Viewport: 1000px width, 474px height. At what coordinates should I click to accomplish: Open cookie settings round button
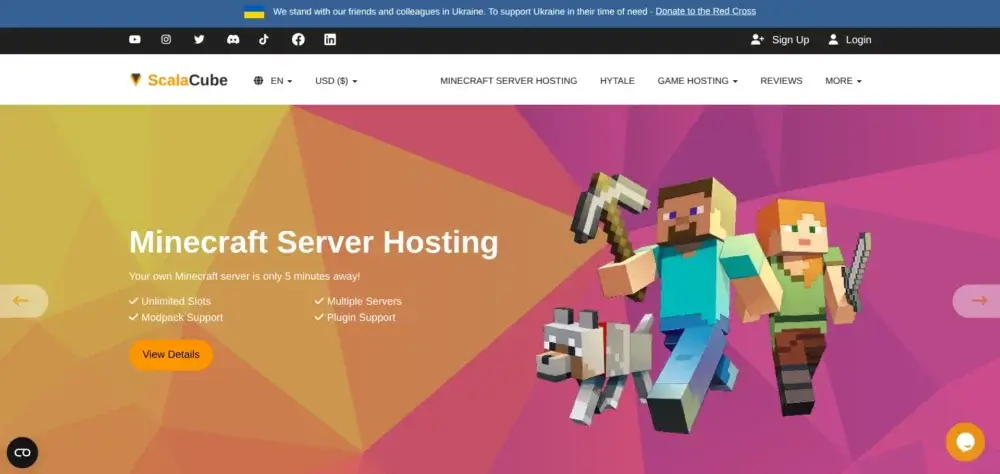click(x=22, y=452)
